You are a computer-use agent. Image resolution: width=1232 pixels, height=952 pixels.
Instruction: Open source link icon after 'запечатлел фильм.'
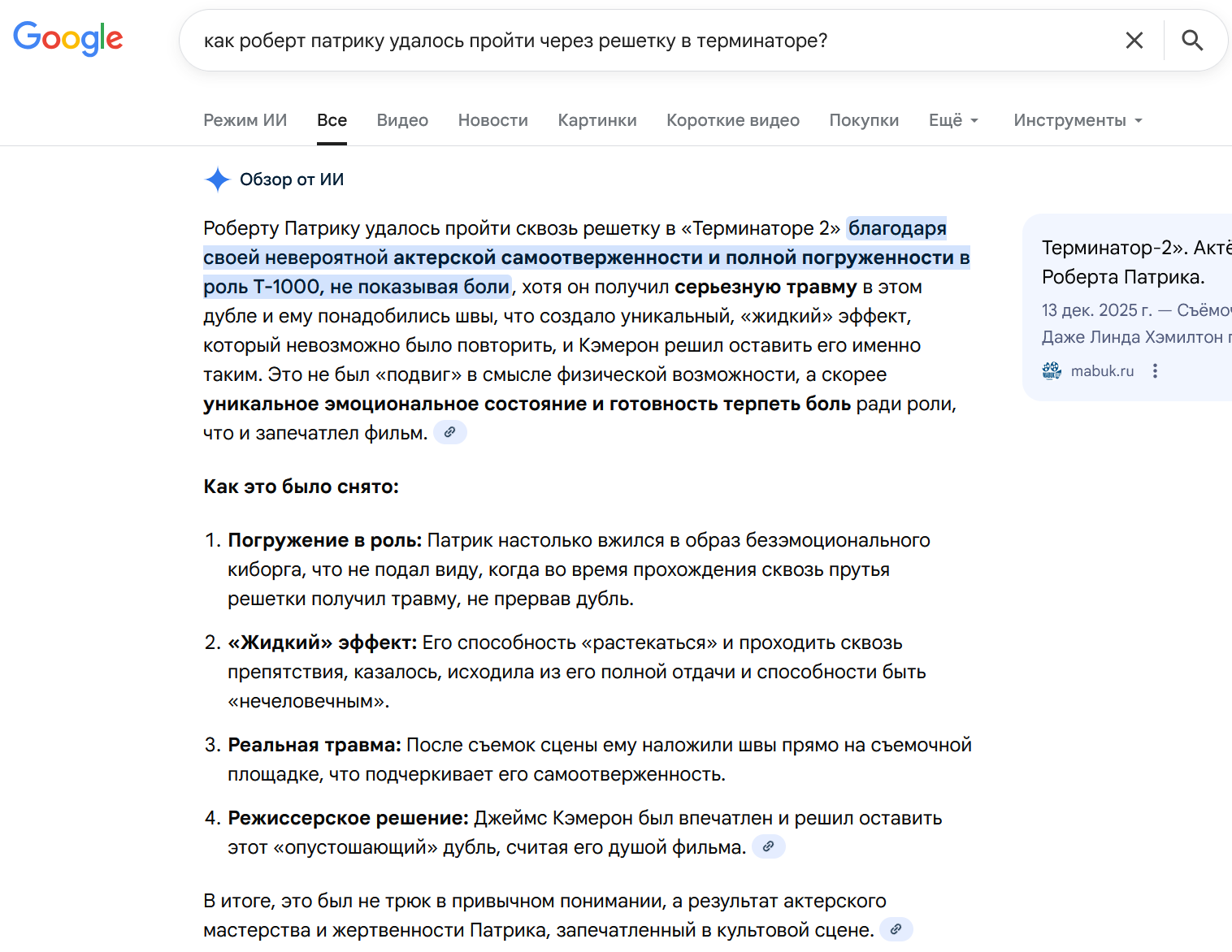[450, 432]
